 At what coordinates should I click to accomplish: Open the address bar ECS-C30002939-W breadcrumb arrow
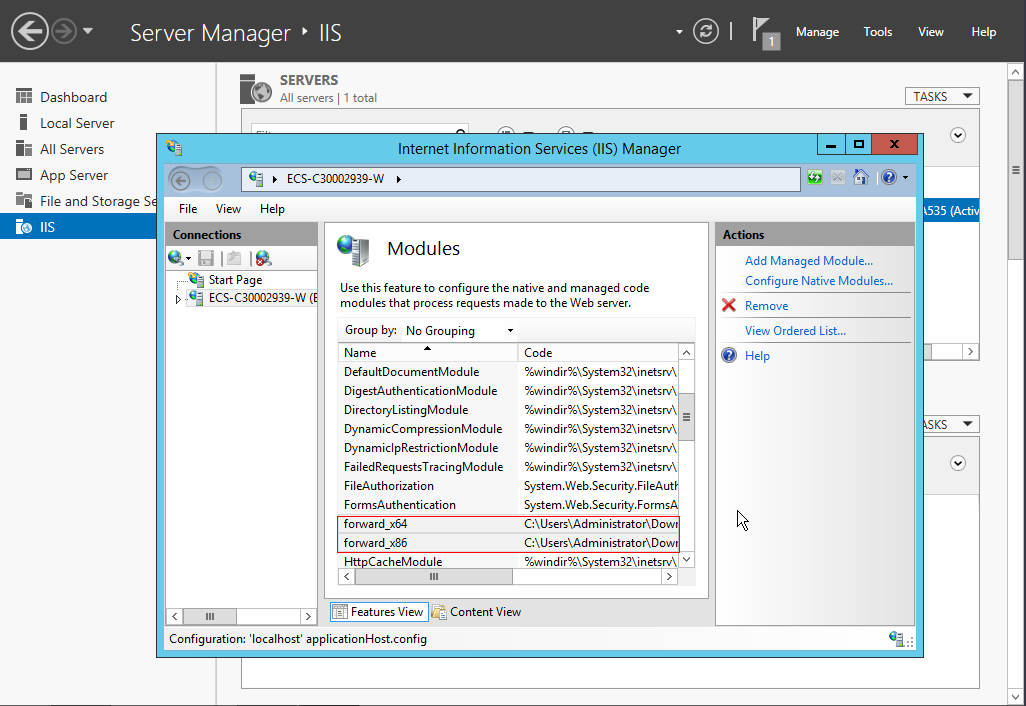pyautogui.click(x=398, y=179)
